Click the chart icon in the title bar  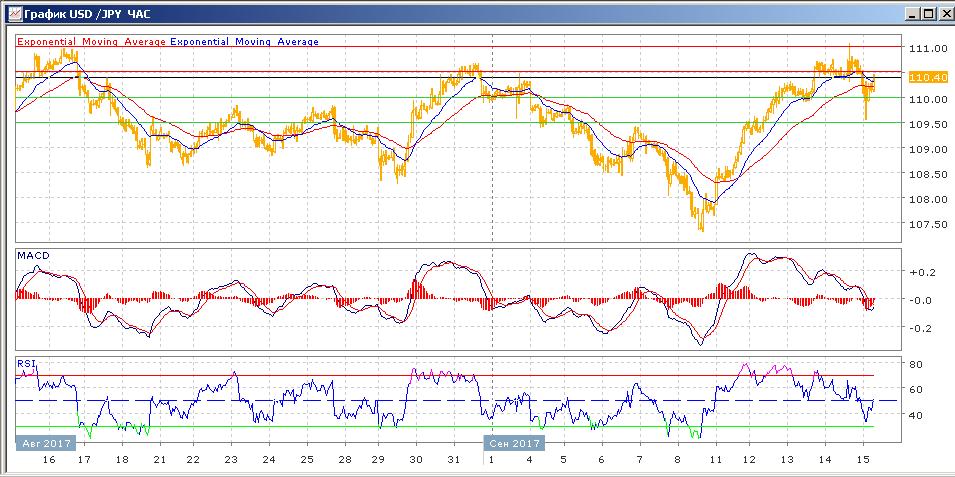10,14
